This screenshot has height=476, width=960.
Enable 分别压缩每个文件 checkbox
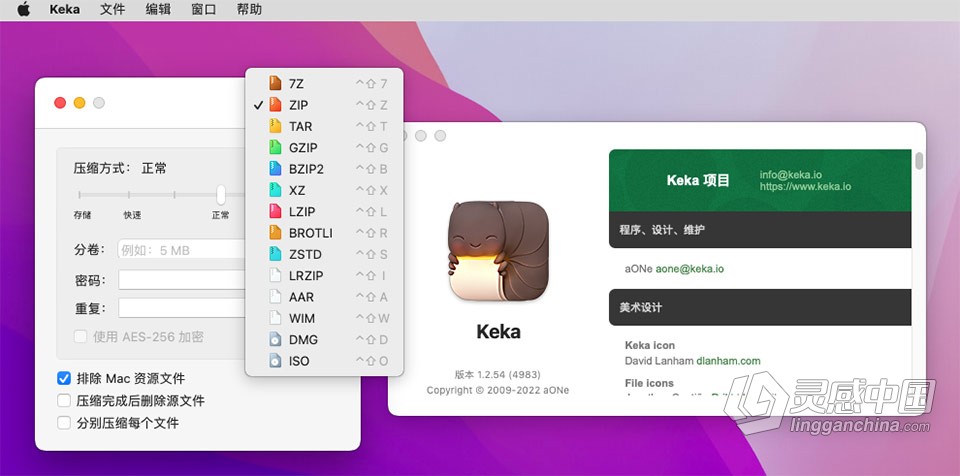pyautogui.click(x=64, y=423)
